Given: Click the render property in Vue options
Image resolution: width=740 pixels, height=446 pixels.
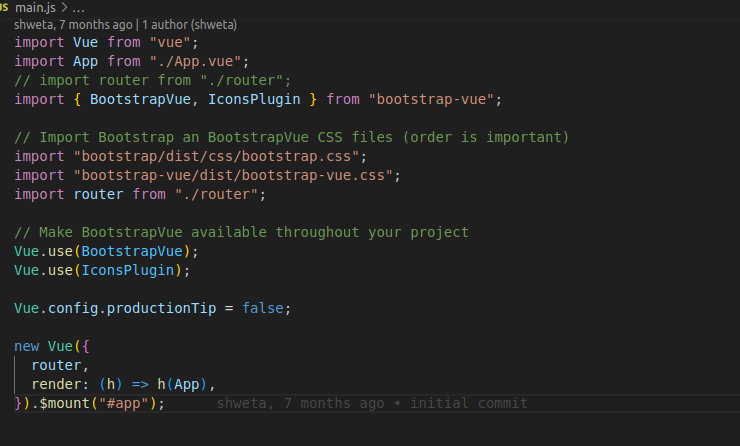Looking at the screenshot, I should [x=56, y=384].
